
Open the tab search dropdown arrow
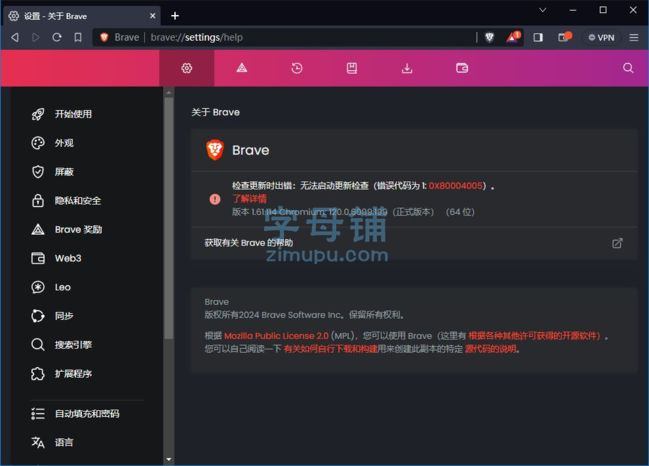pos(543,10)
